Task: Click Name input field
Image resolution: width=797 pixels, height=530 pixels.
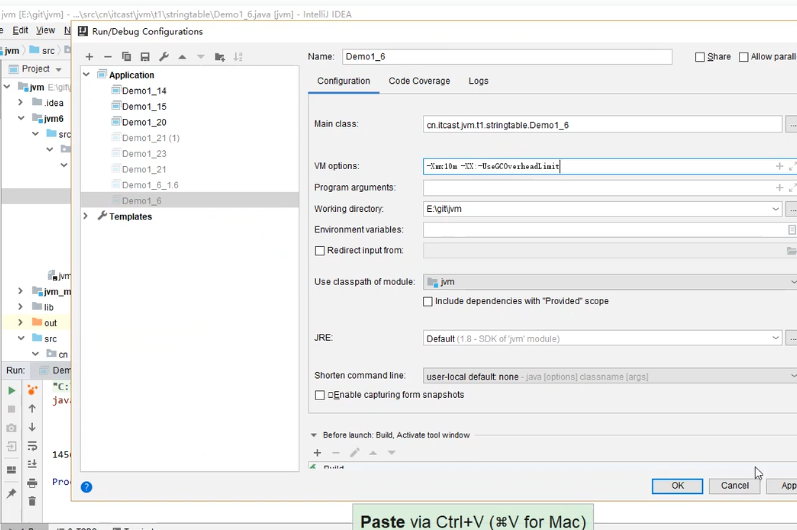Action: pos(507,57)
